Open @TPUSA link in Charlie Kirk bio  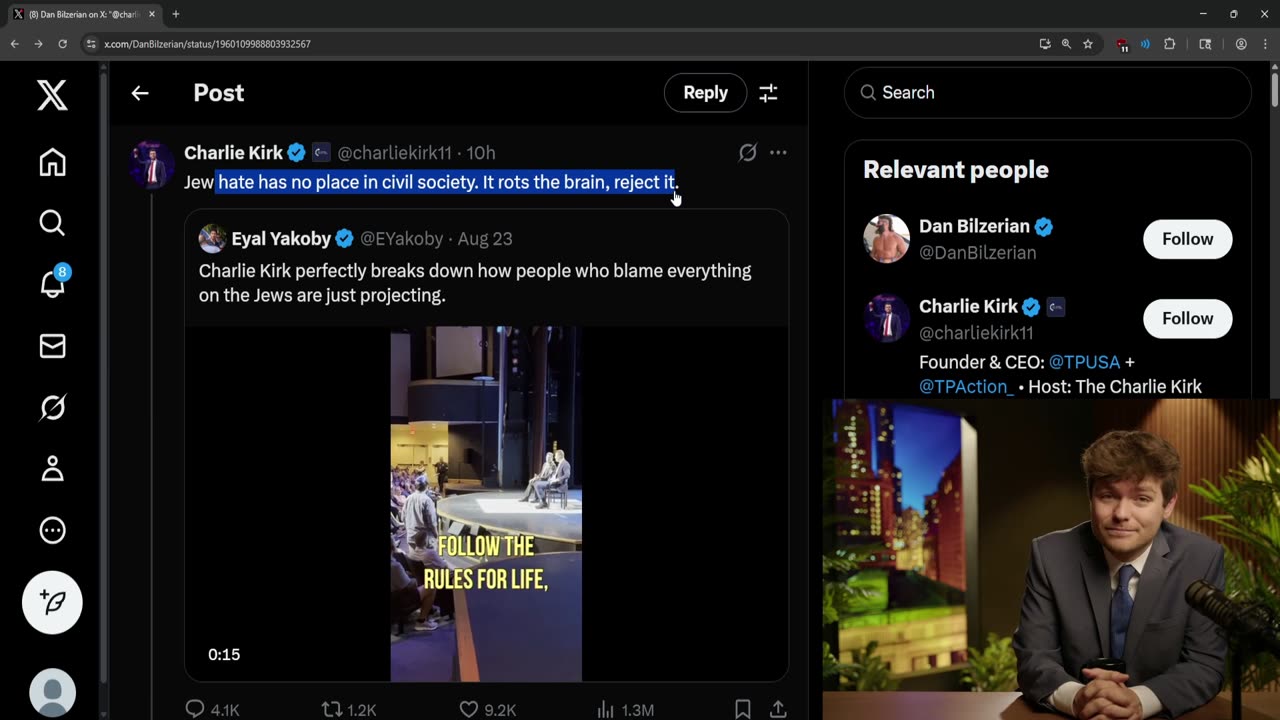tap(1084, 362)
